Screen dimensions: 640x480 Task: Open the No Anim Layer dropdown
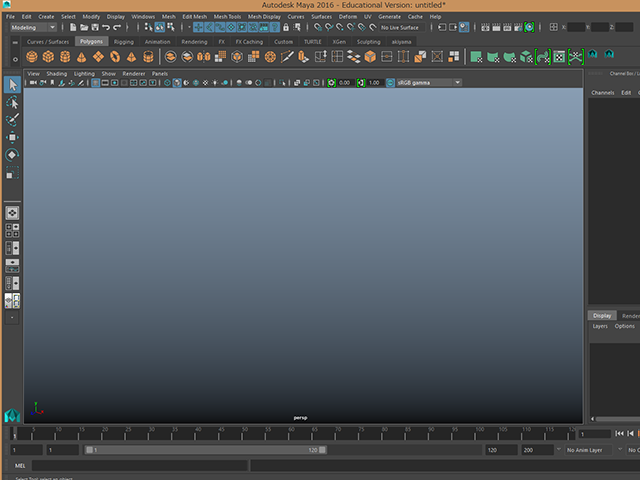tap(588, 450)
